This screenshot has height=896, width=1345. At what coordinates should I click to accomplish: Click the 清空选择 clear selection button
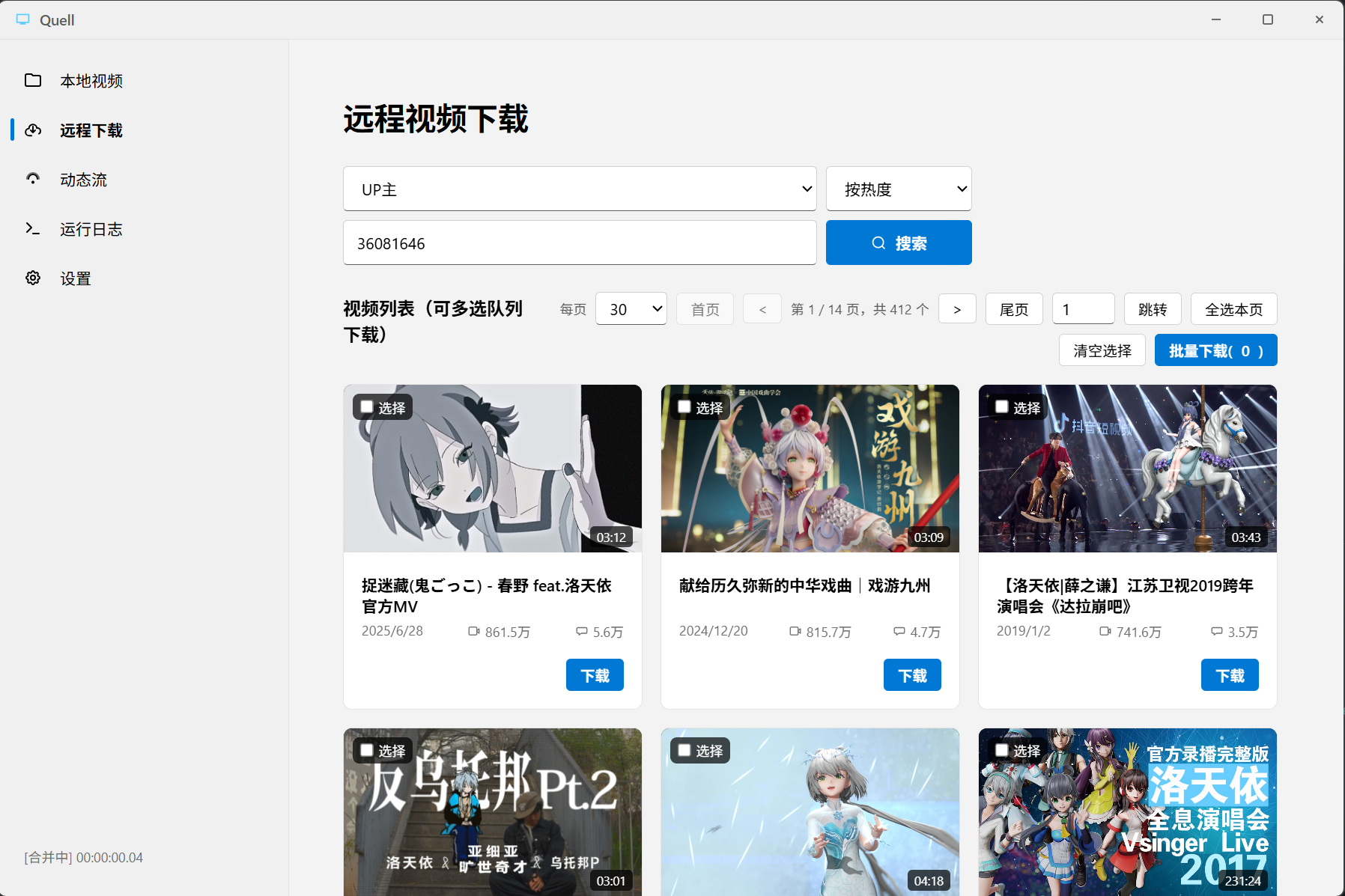click(x=1102, y=350)
